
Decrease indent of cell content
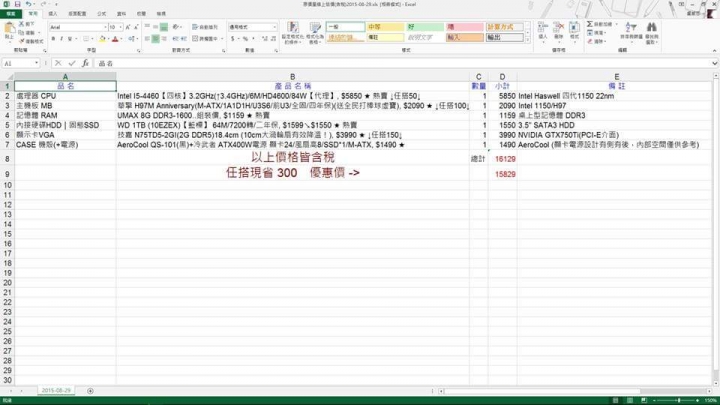tap(175, 39)
